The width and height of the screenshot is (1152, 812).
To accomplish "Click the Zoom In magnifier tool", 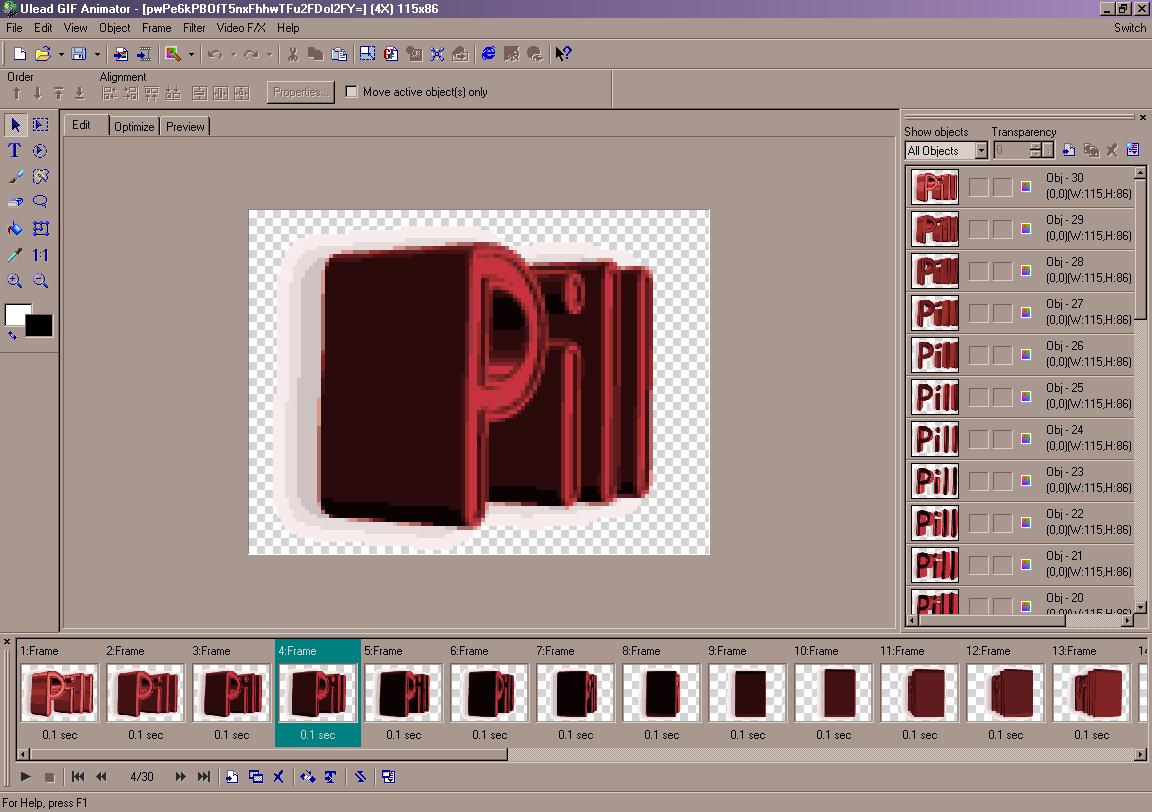I will [x=15, y=282].
